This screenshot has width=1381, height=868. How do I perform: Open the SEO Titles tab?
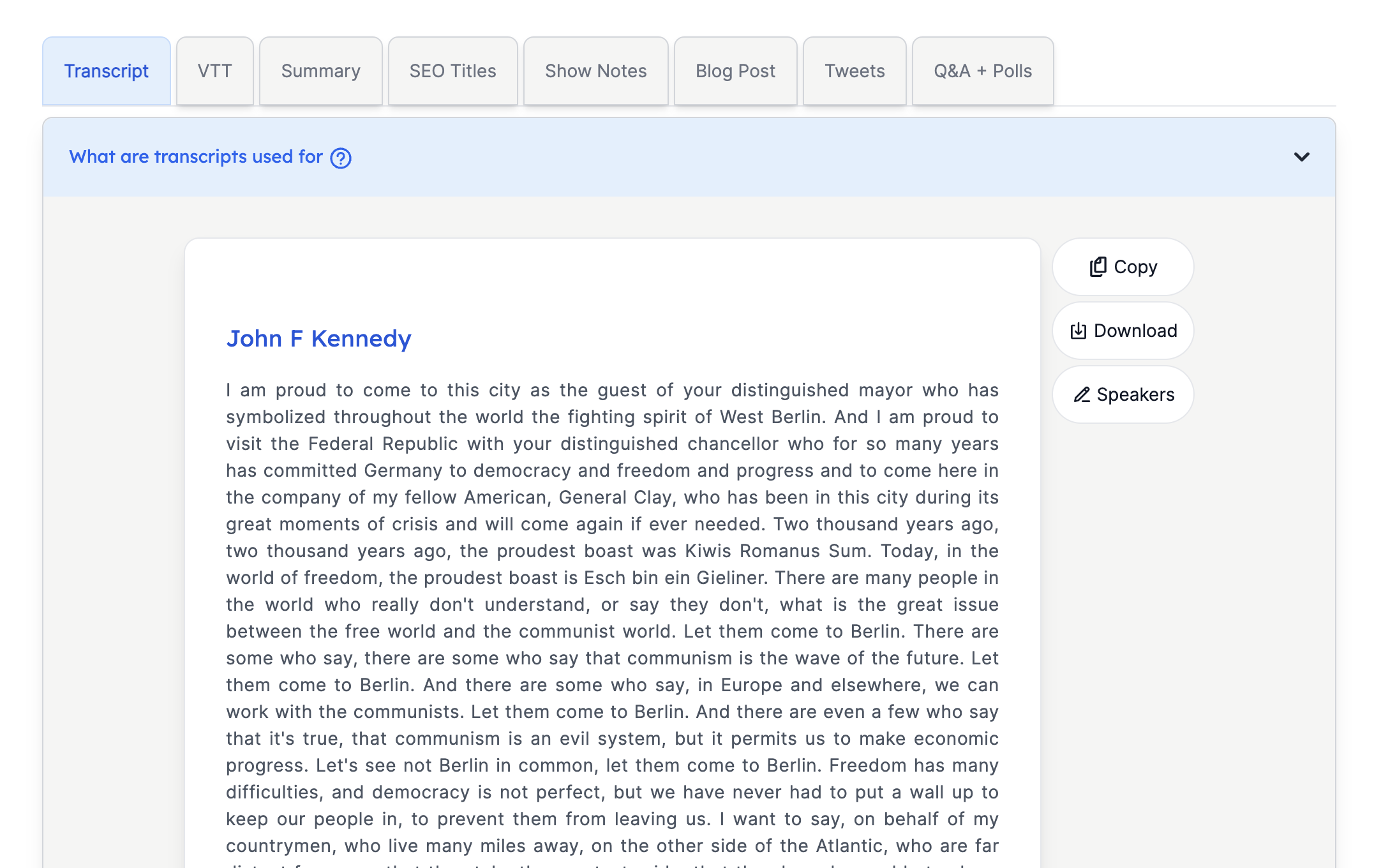(x=453, y=71)
